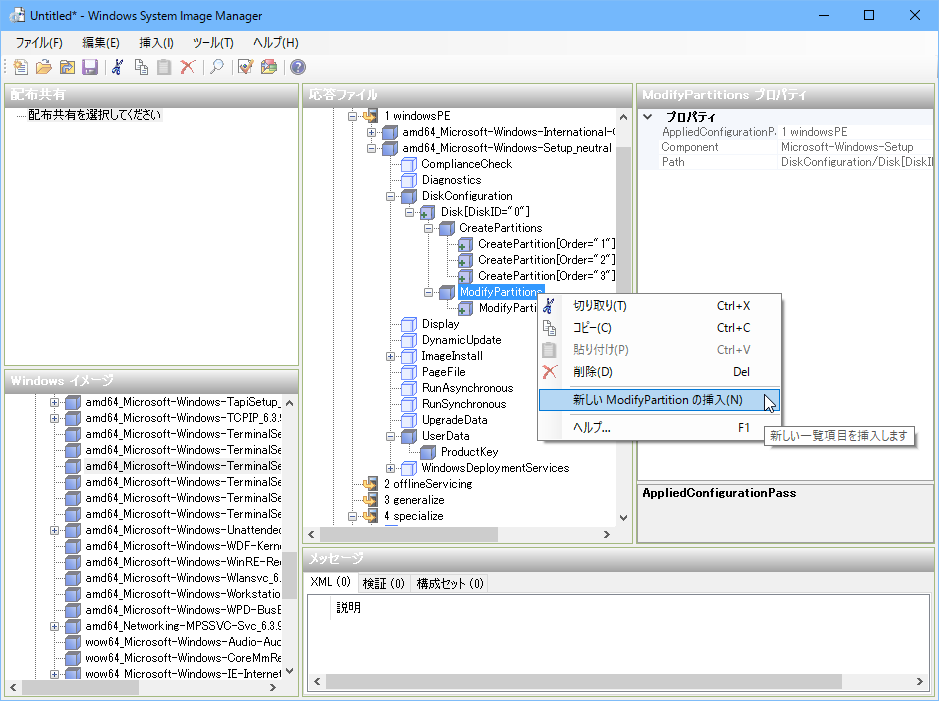This screenshot has height=701, width=939.
Task: Select CreatePartition[Order="2"] in the tree
Action: [546, 260]
